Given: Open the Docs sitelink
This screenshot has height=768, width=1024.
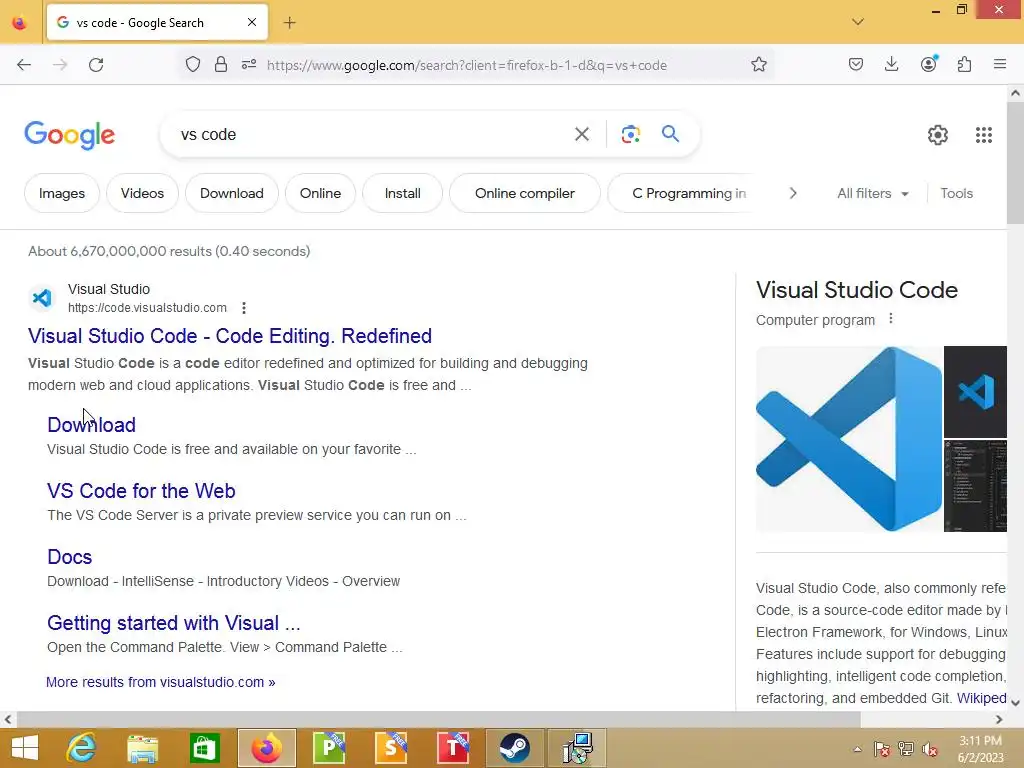Looking at the screenshot, I should point(69,556).
